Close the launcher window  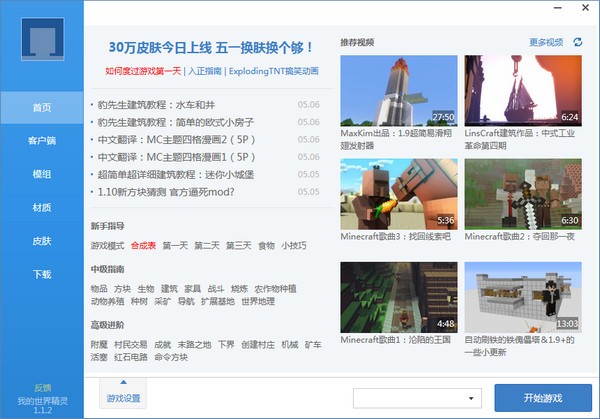click(585, 8)
